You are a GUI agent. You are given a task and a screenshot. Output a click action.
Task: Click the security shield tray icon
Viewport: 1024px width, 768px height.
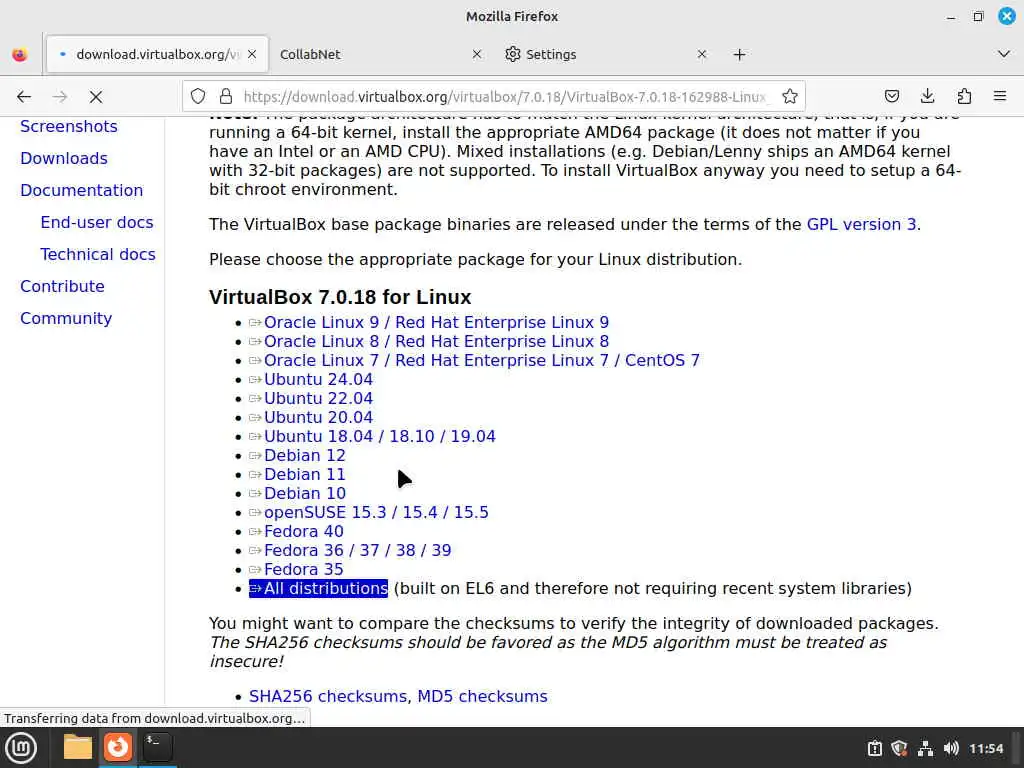point(899,748)
